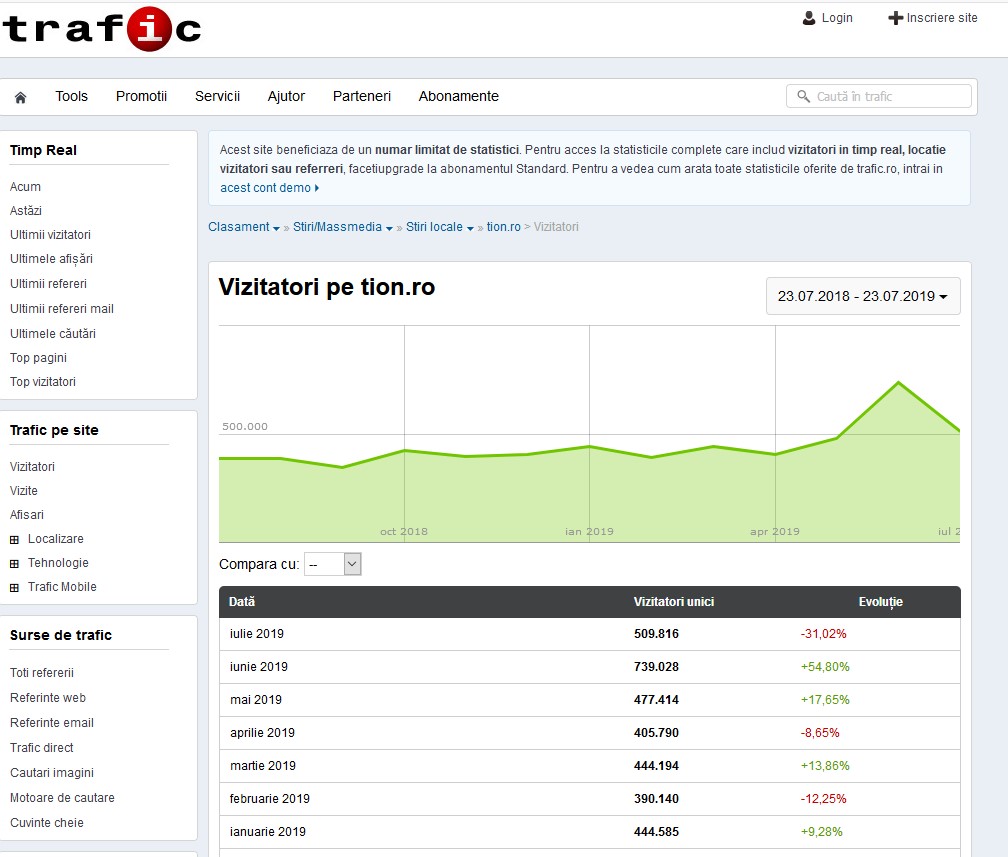The height and width of the screenshot is (857, 1008).
Task: Click aprilie 2019 row label
Action: [x=262, y=733]
